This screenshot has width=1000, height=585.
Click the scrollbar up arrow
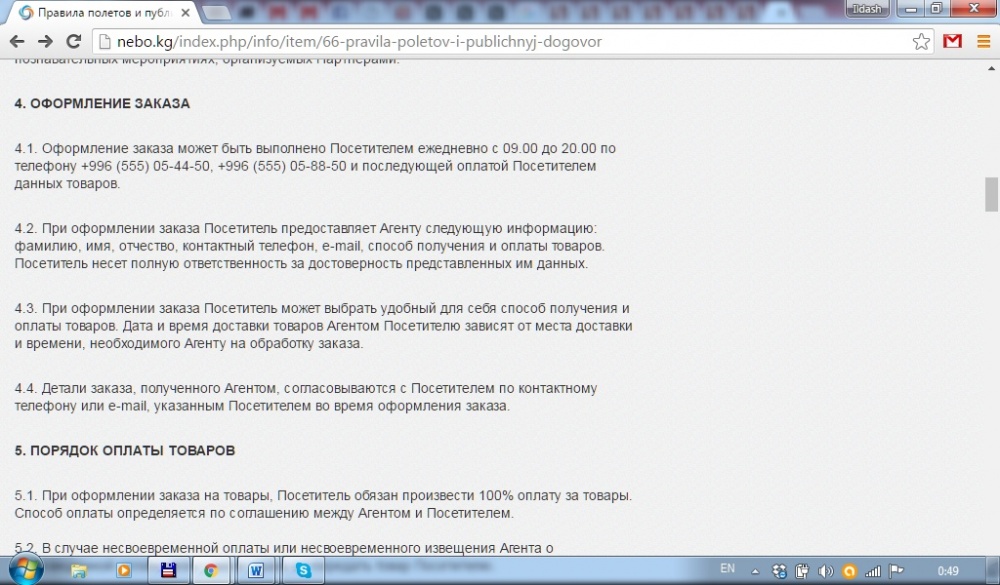[x=991, y=68]
